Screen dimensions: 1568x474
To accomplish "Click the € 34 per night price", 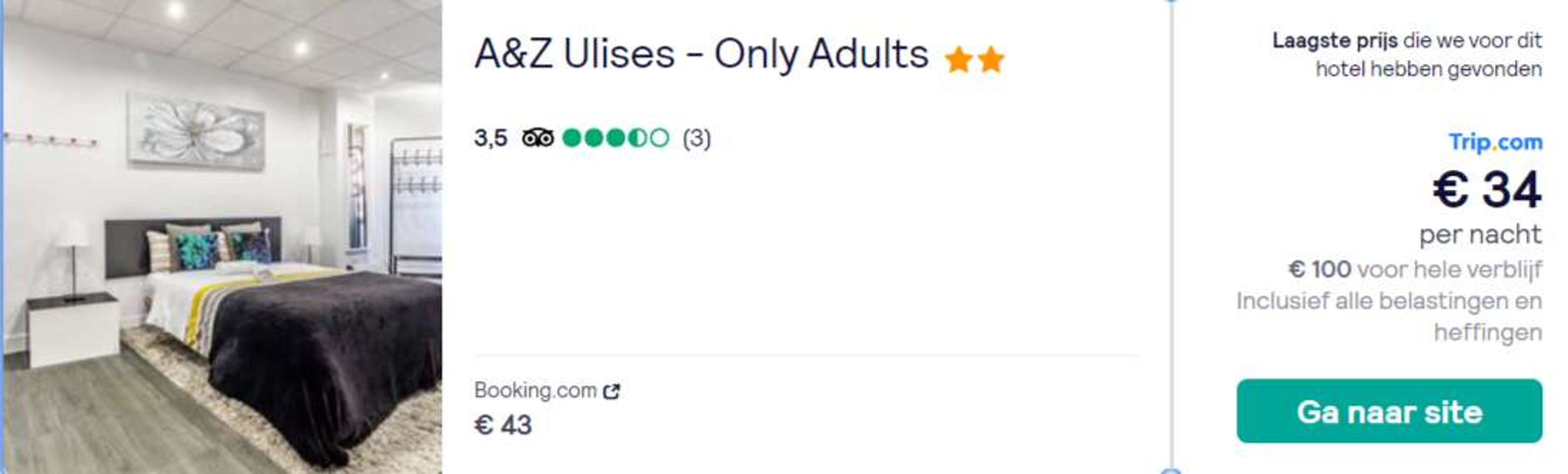I will (x=1487, y=190).
